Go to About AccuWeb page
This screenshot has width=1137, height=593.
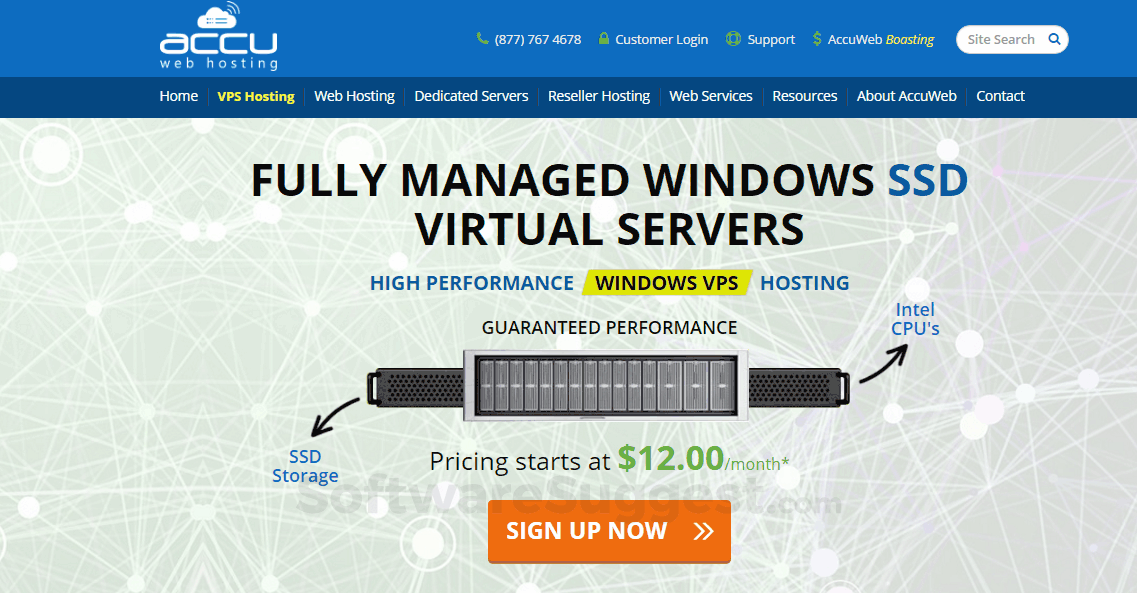pyautogui.click(x=906, y=96)
